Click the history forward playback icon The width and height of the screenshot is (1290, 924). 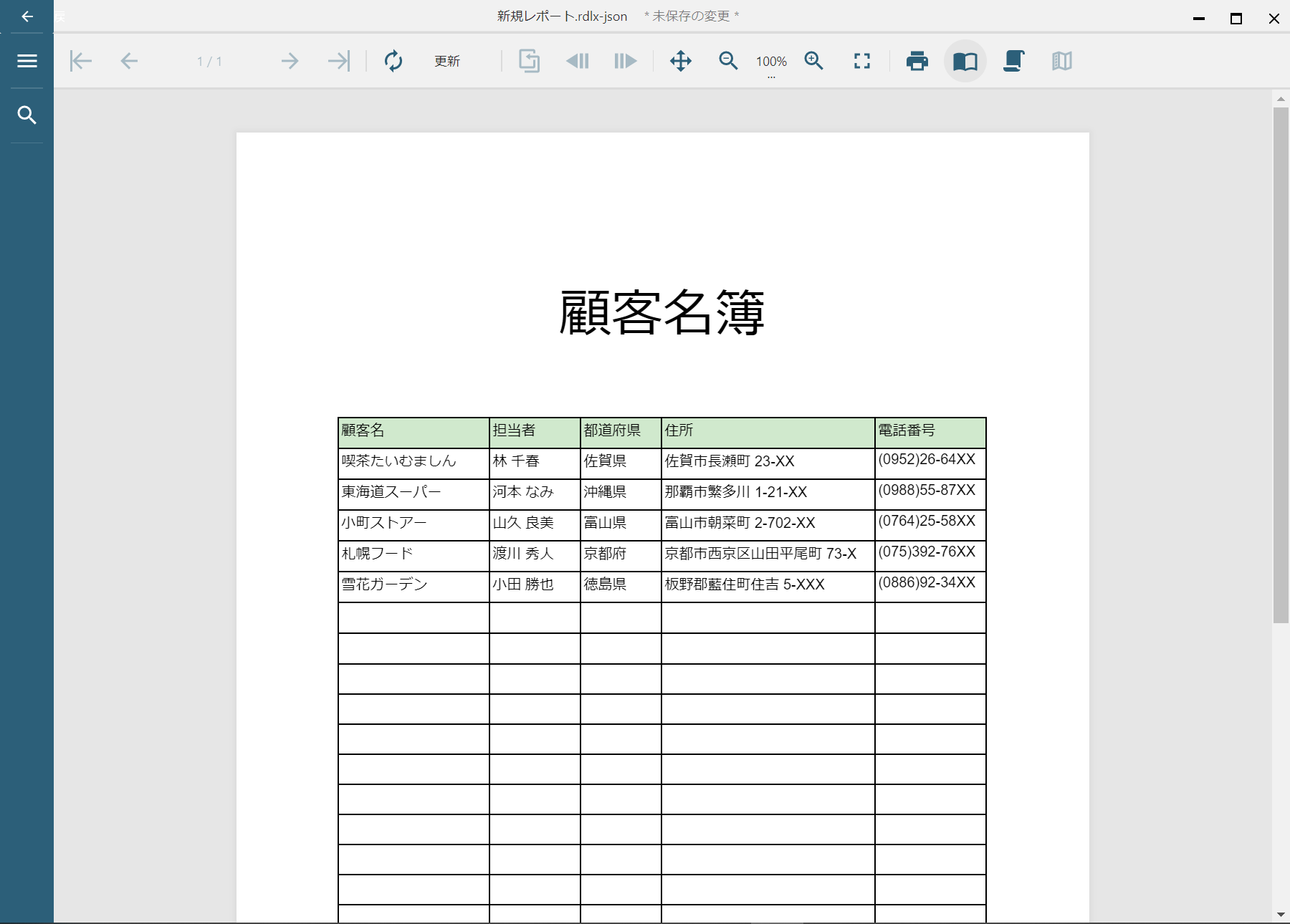tap(625, 61)
